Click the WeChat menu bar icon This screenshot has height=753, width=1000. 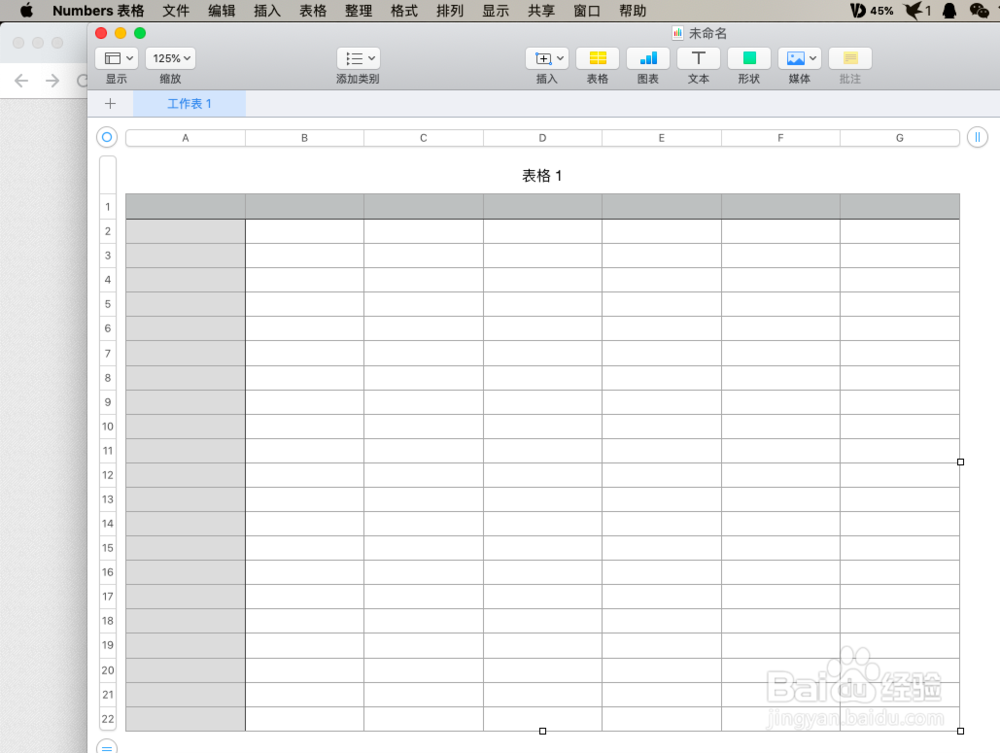click(979, 10)
